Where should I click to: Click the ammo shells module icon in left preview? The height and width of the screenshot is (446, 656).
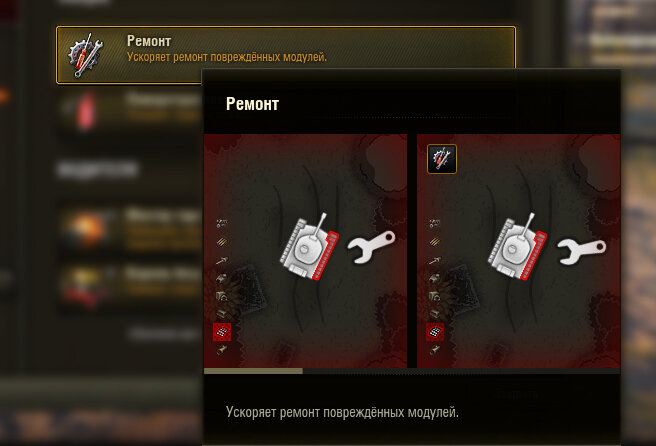222,241
